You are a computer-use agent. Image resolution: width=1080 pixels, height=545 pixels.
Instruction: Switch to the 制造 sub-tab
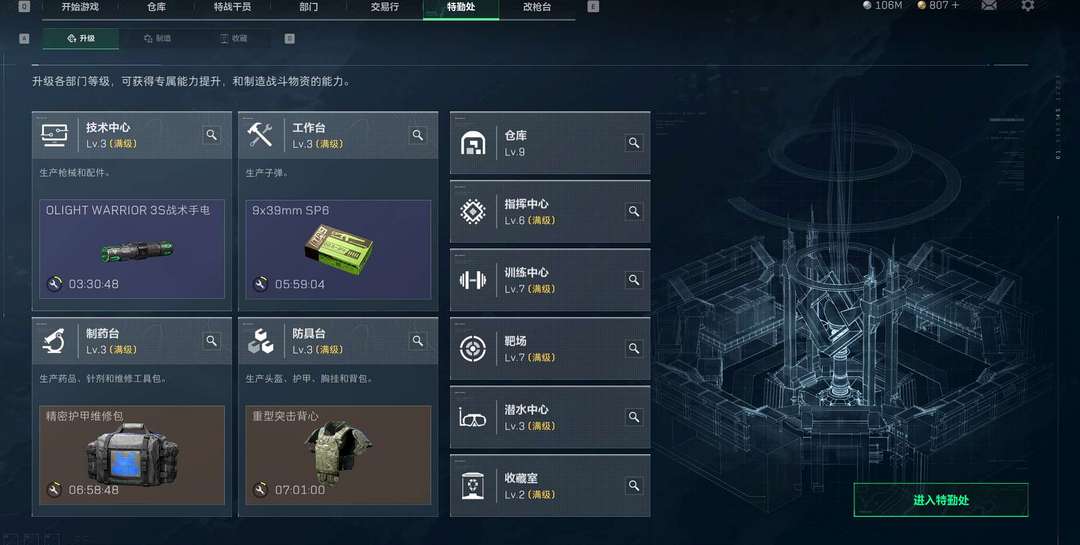pos(157,39)
